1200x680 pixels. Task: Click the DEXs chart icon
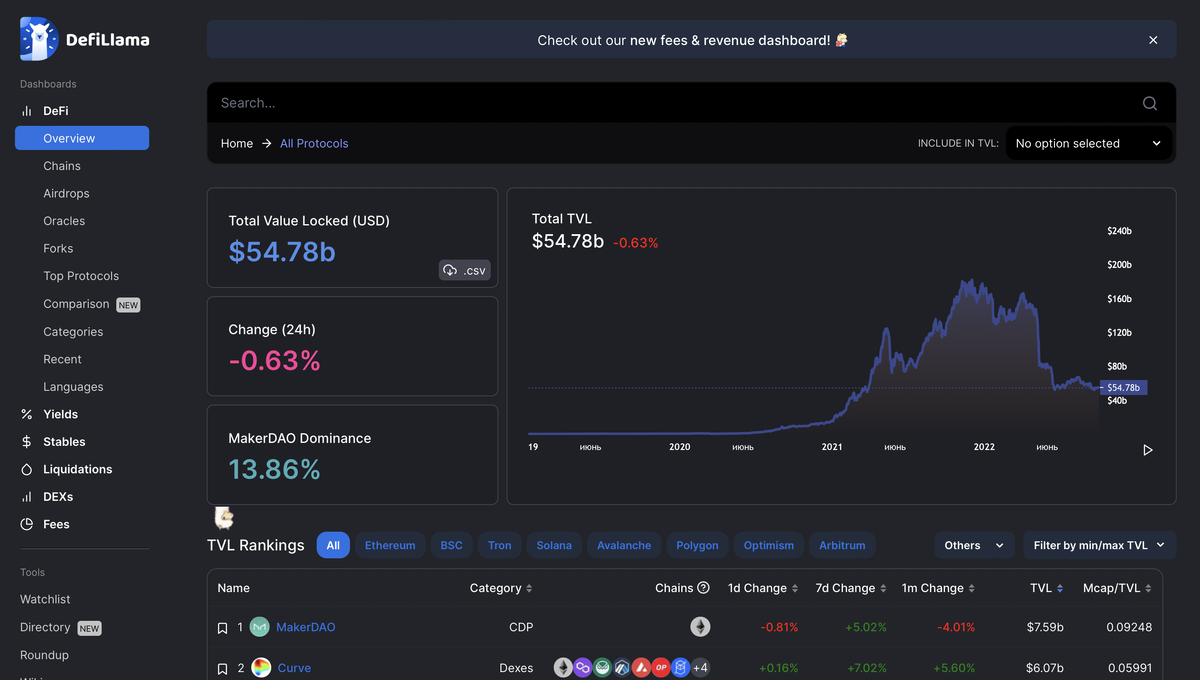pyautogui.click(x=27, y=497)
